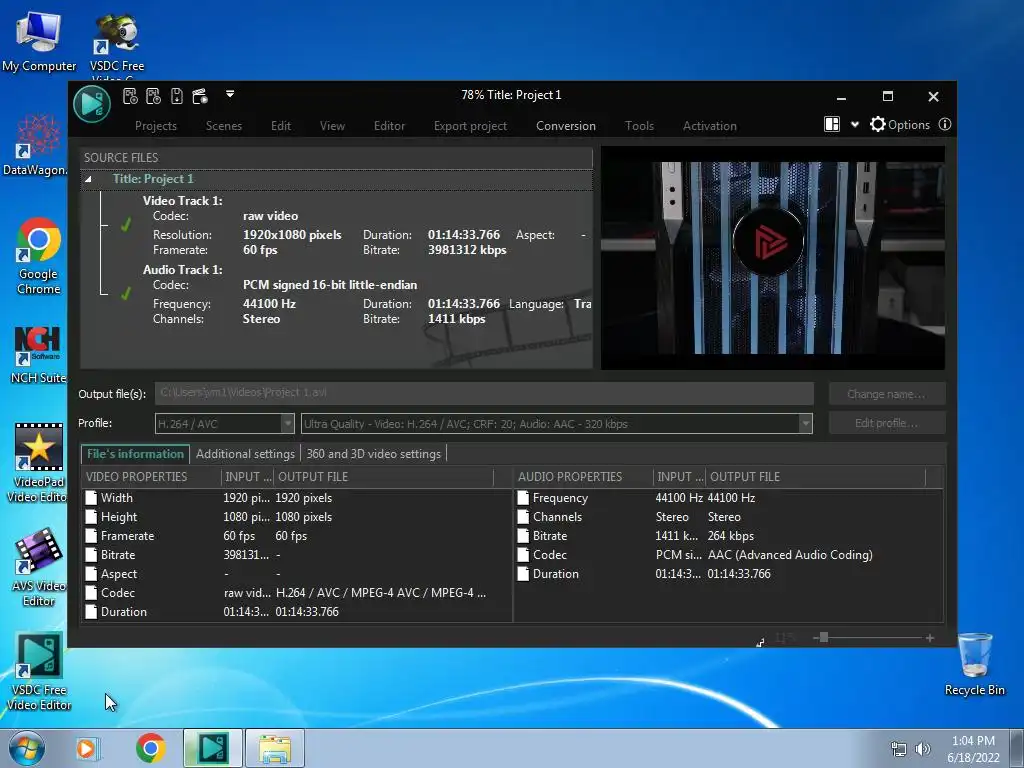Click the Edit profile button

[x=886, y=423]
